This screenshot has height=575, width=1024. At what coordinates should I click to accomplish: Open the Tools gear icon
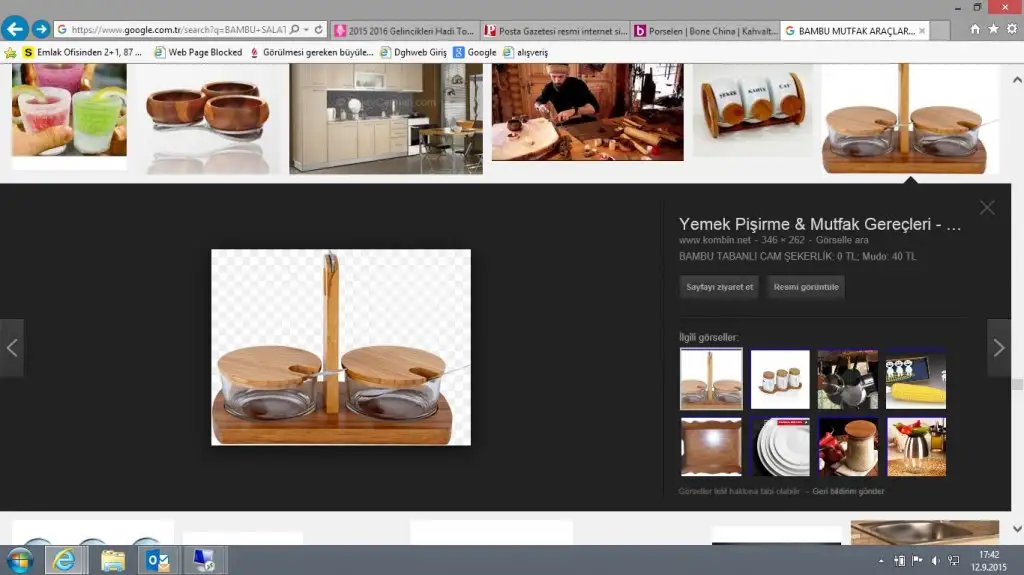click(1012, 30)
